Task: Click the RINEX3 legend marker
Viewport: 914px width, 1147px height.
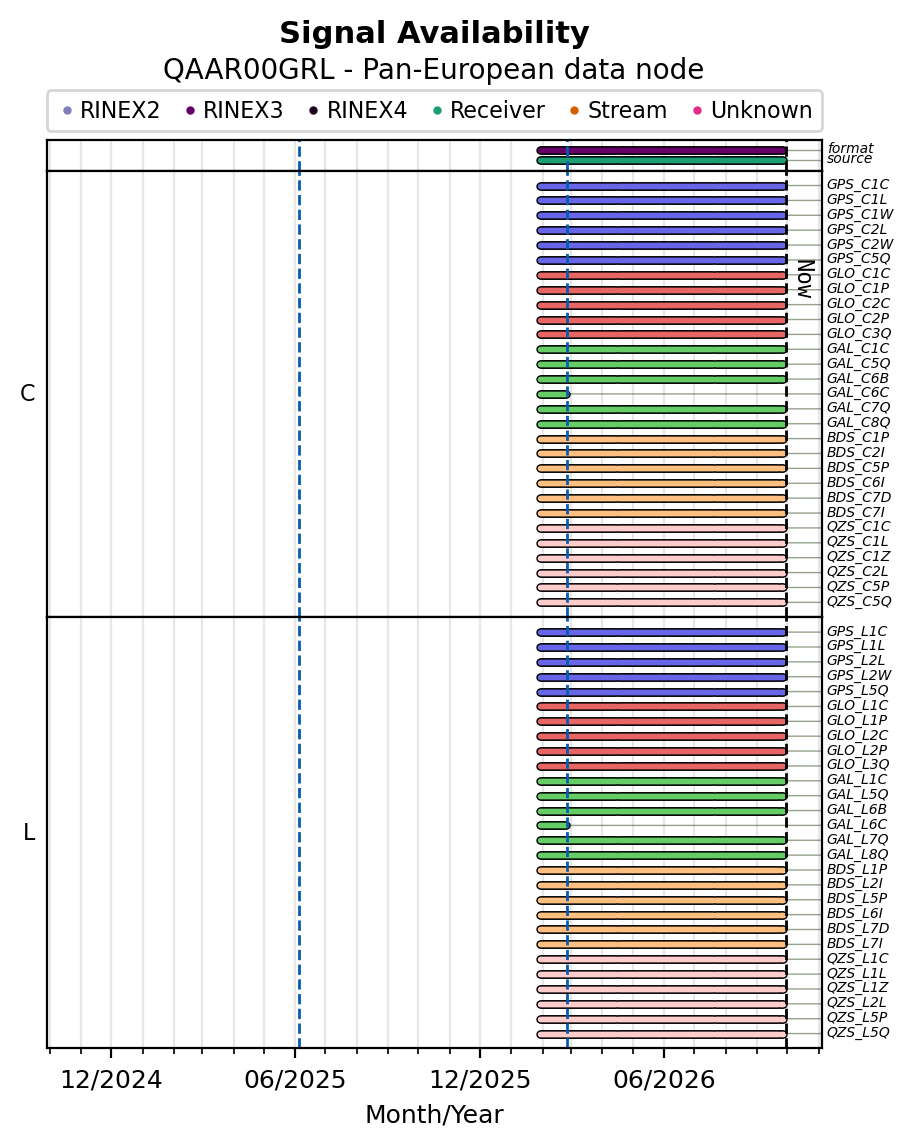Action: pos(191,110)
